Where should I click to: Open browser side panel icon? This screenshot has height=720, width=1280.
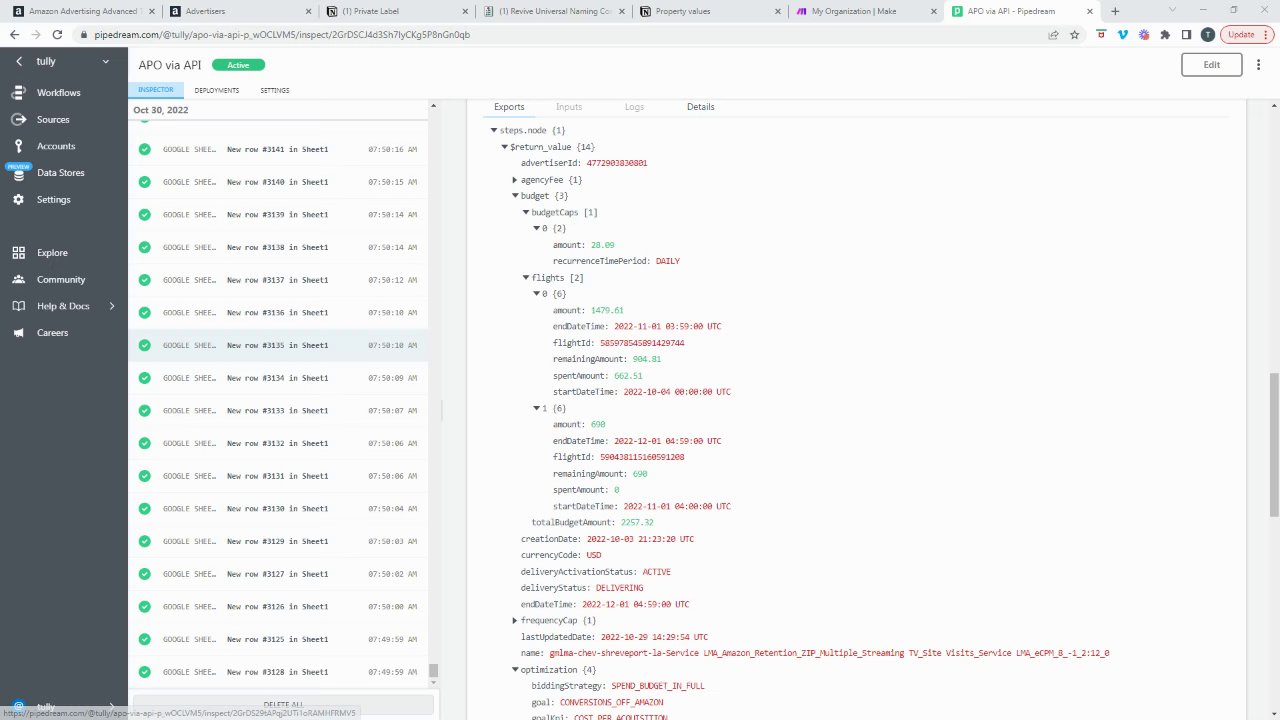[x=1186, y=34]
